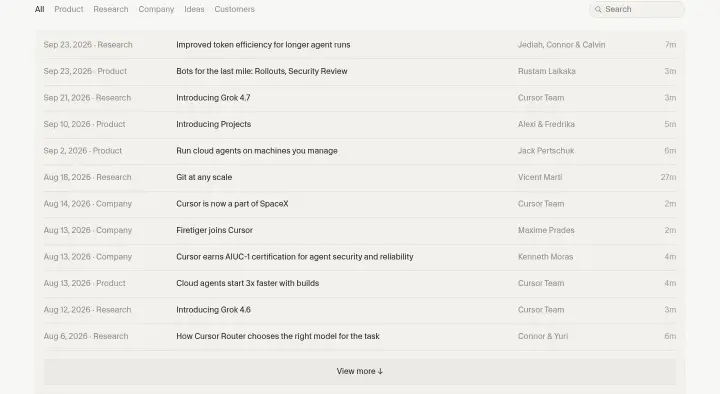
Task: Click author name 'Rustam Lalkaka'
Action: (546, 71)
